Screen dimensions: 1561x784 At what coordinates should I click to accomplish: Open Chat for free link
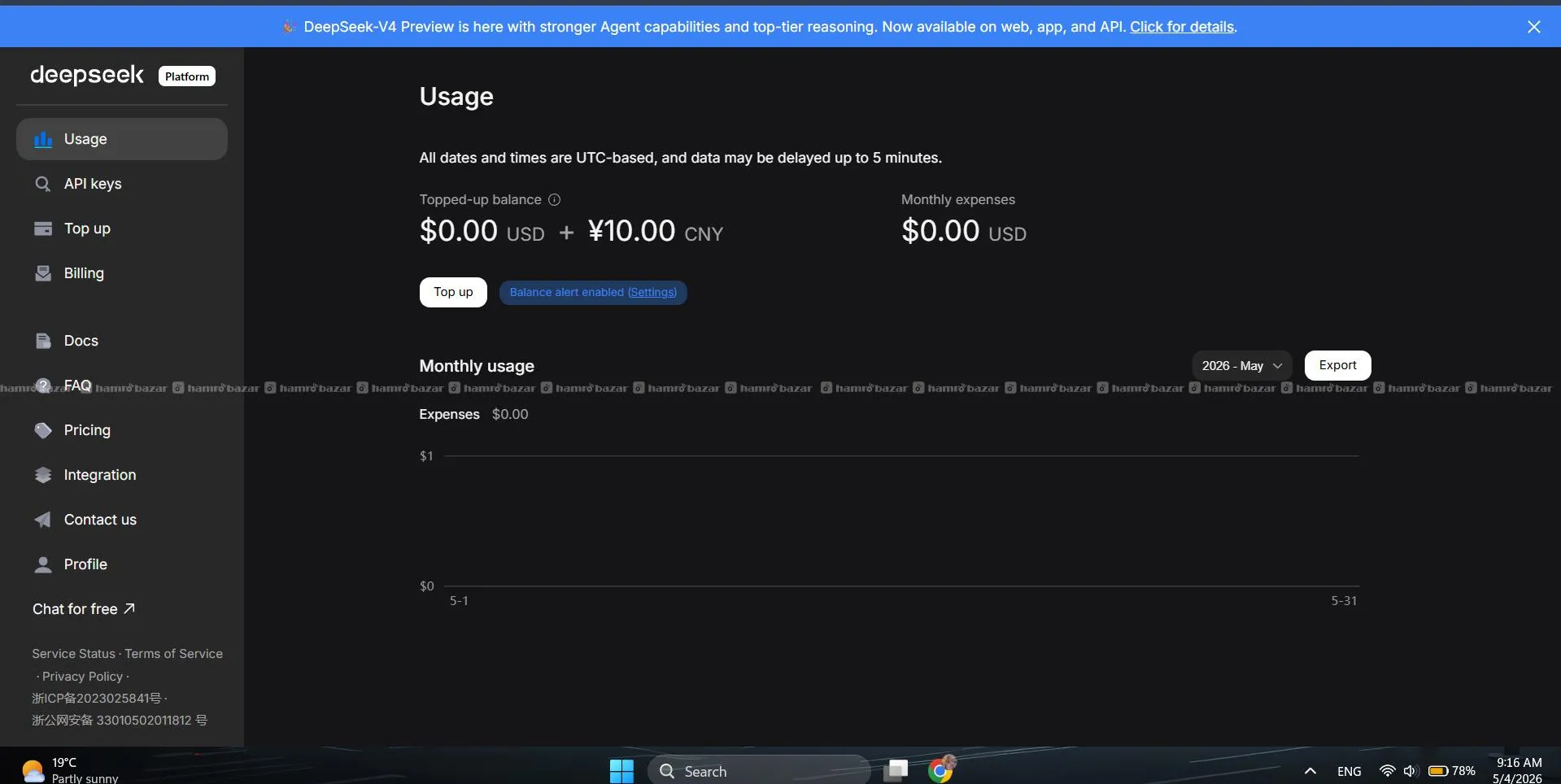tap(83, 609)
